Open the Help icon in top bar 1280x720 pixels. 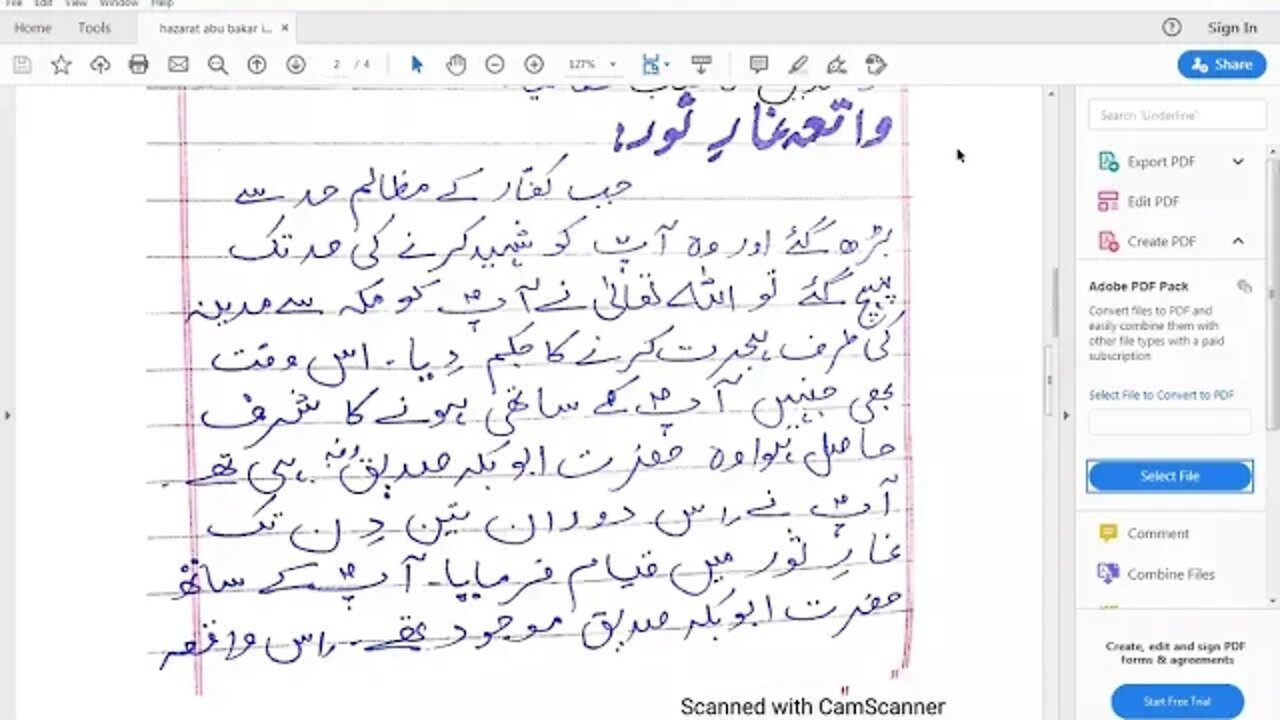1172,28
